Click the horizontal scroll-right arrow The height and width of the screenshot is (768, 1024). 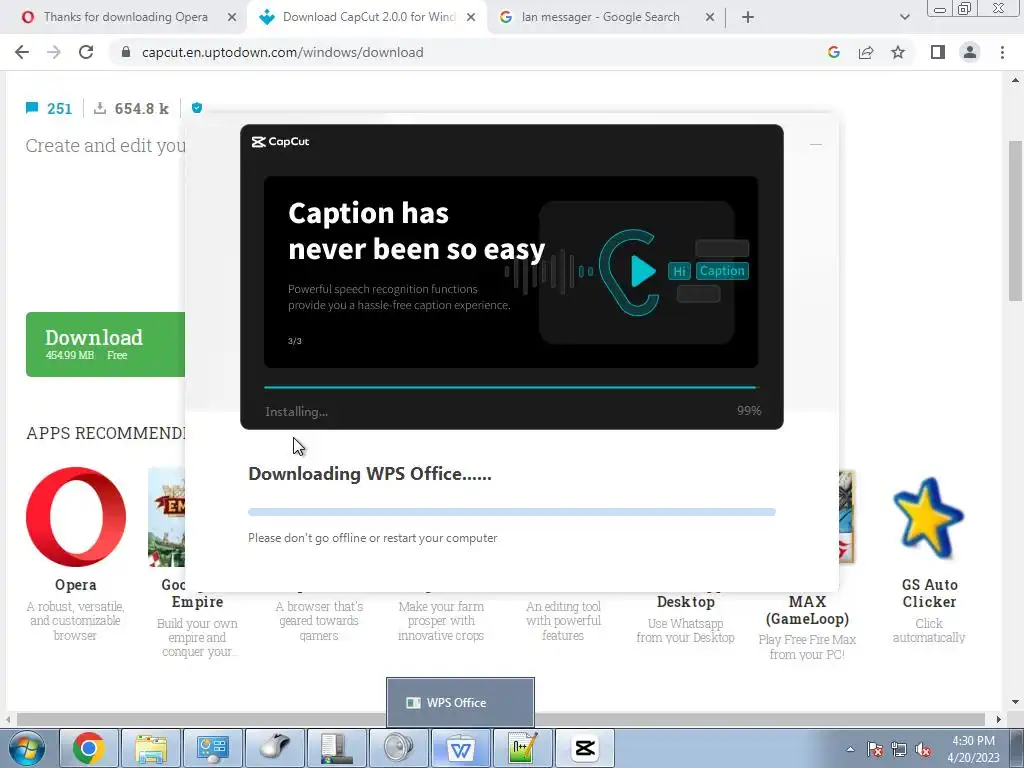(997, 719)
